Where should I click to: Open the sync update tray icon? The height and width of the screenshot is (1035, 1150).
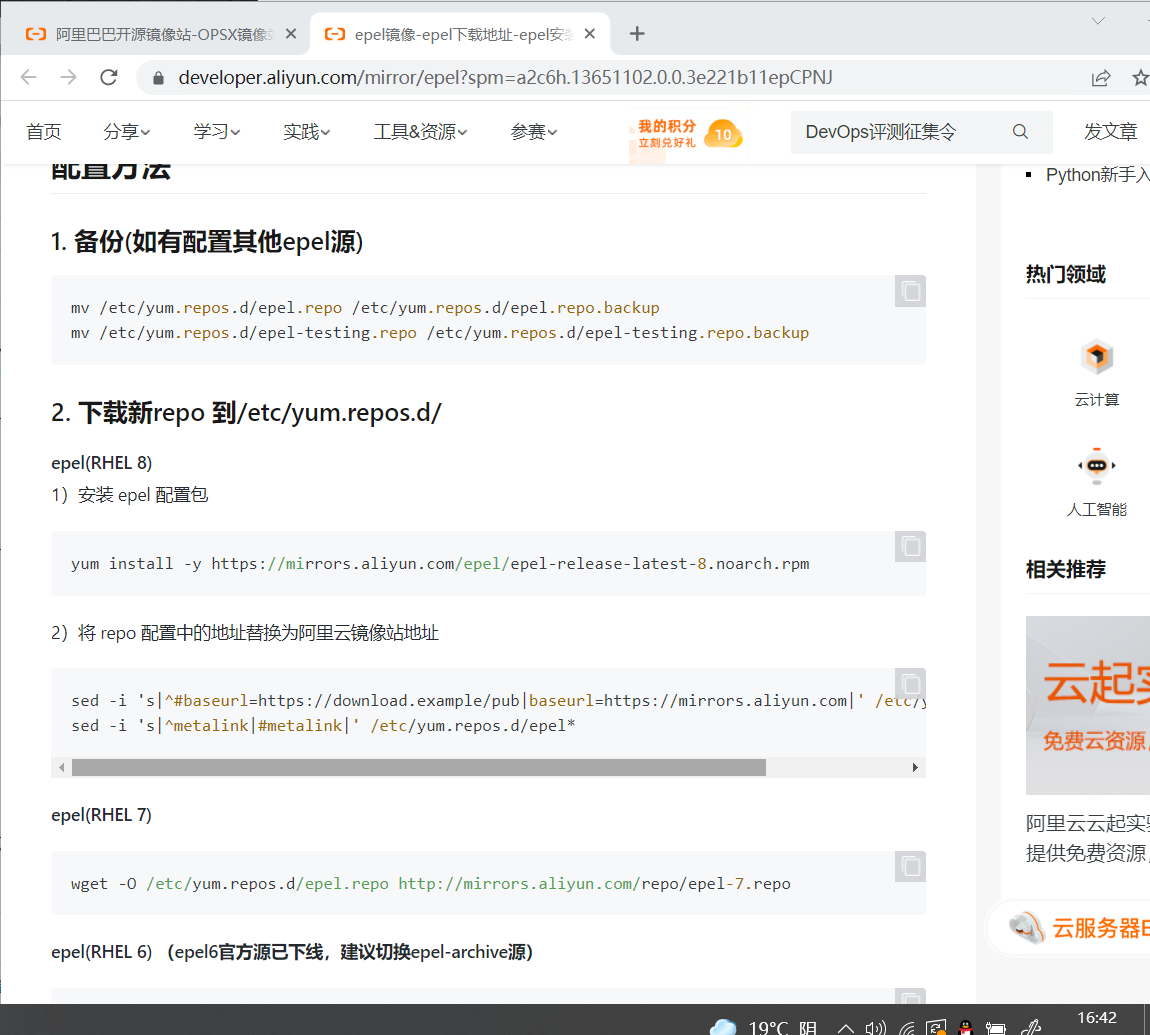click(x=937, y=1028)
